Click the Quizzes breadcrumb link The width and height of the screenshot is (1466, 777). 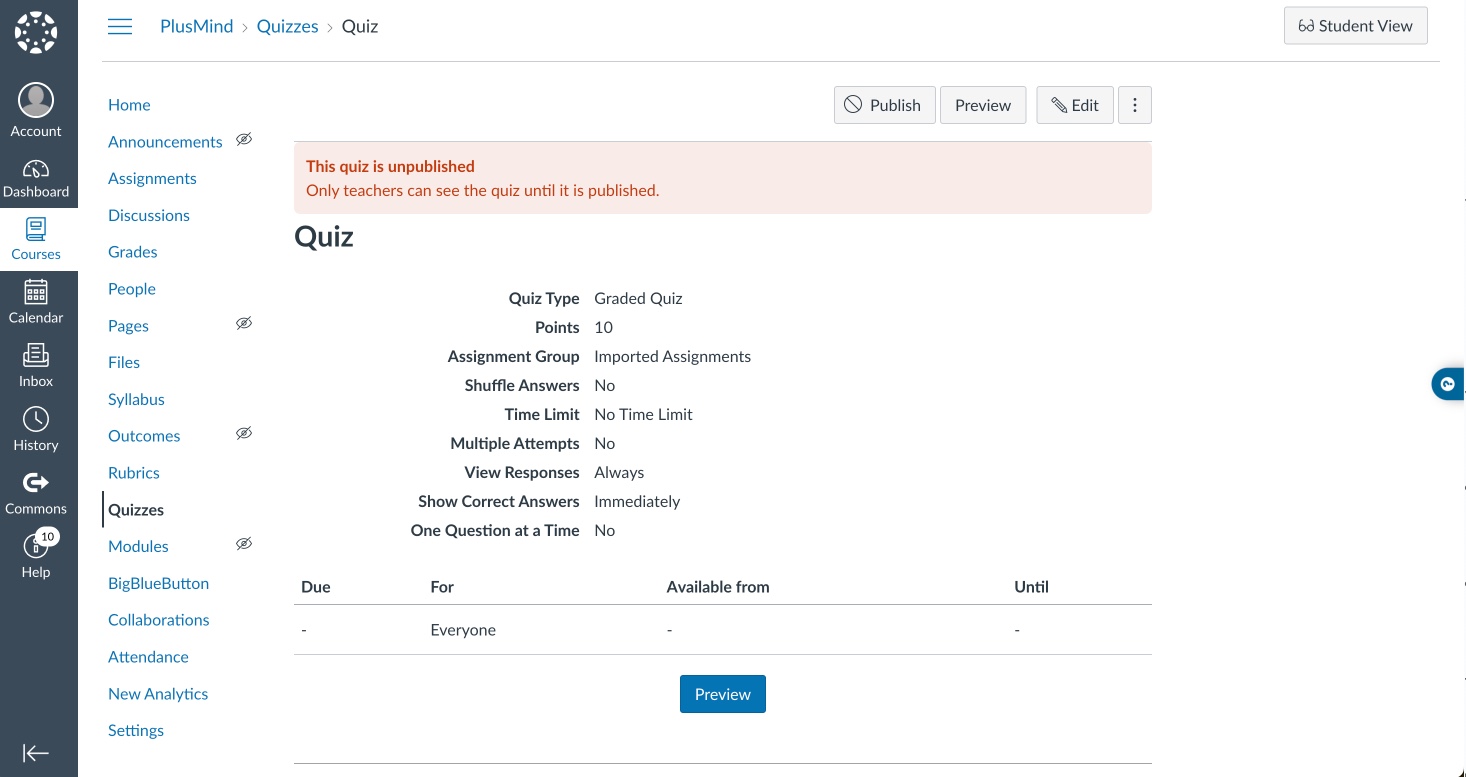tap(287, 27)
